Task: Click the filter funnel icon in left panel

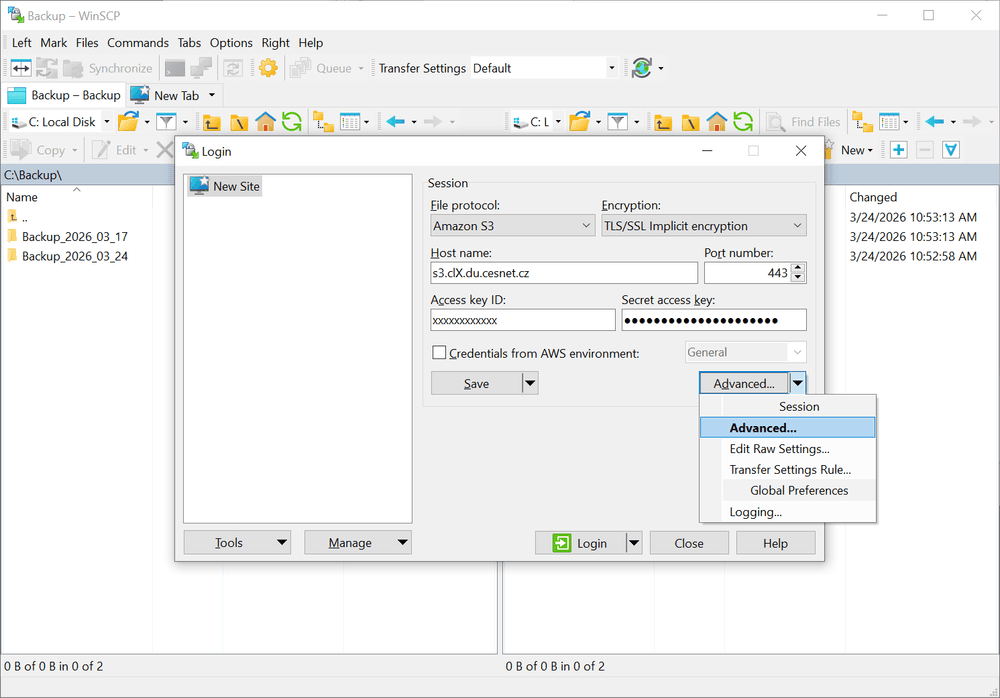Action: (166, 121)
